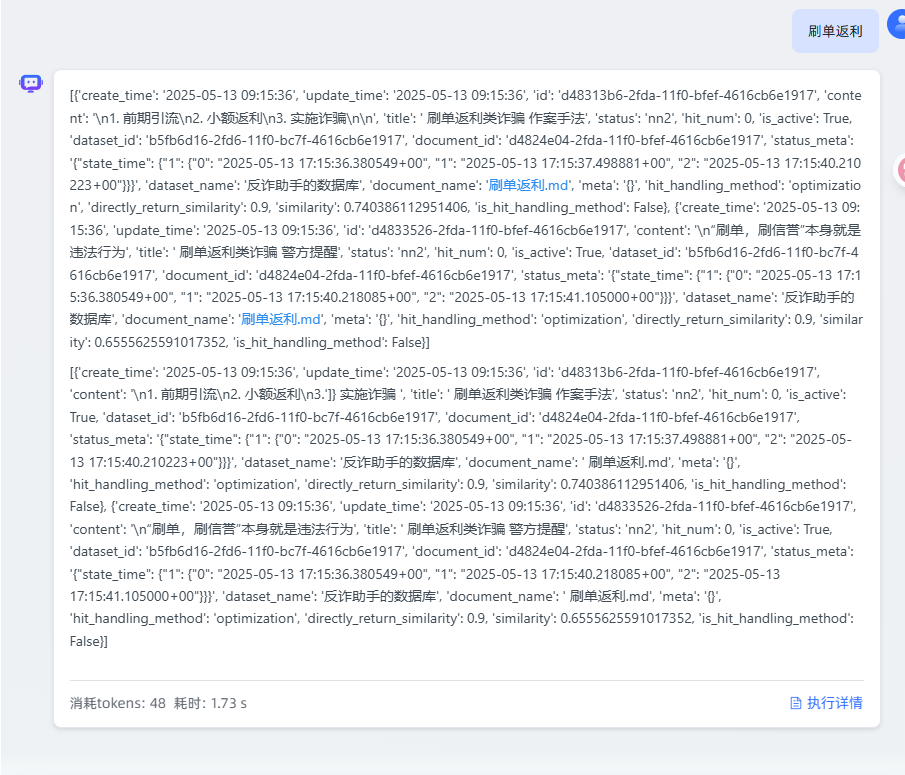
Task: Open the second 刷单返利.md link
Action: click(x=281, y=319)
